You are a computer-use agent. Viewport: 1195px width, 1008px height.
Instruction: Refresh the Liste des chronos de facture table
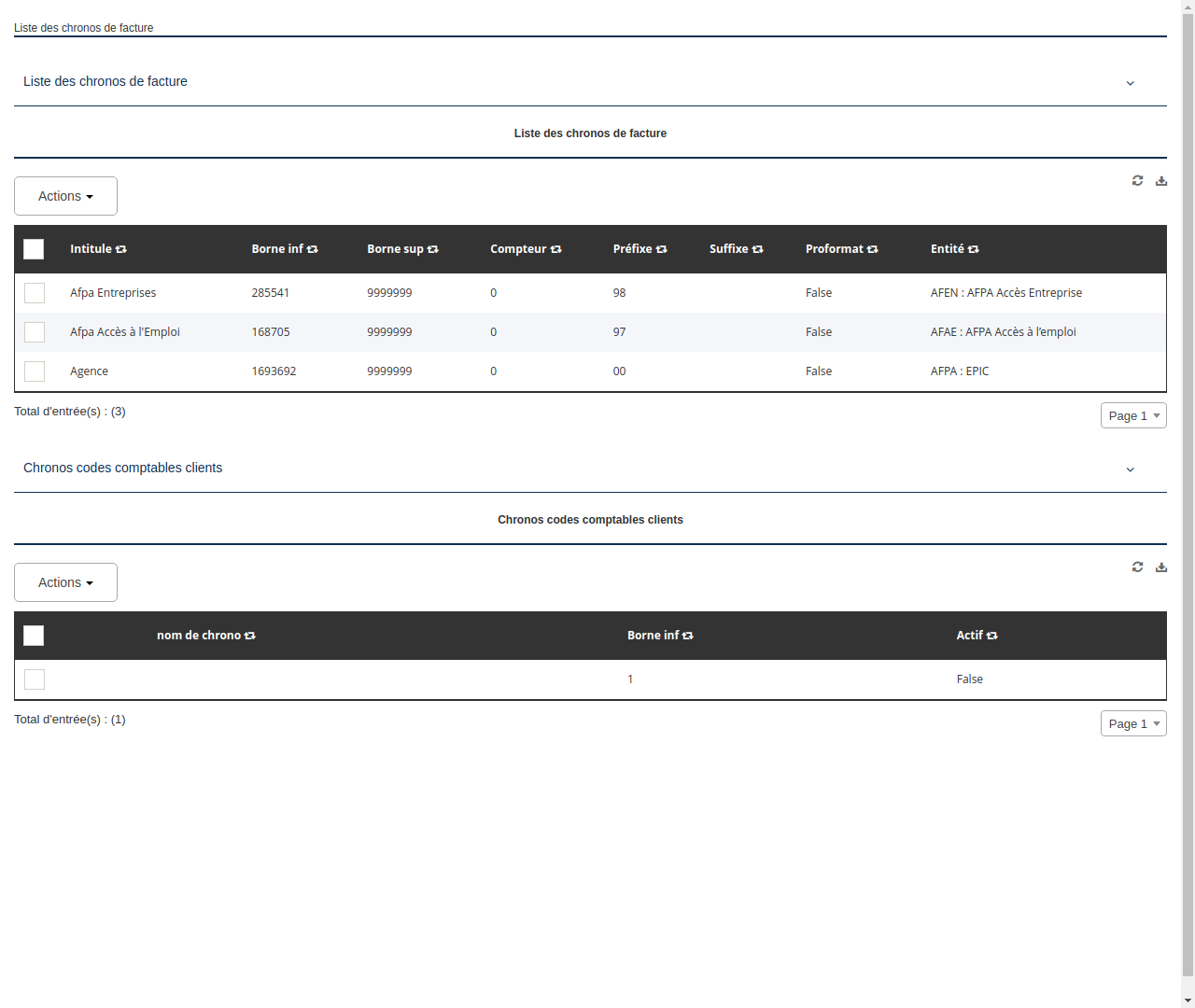[x=1137, y=180]
